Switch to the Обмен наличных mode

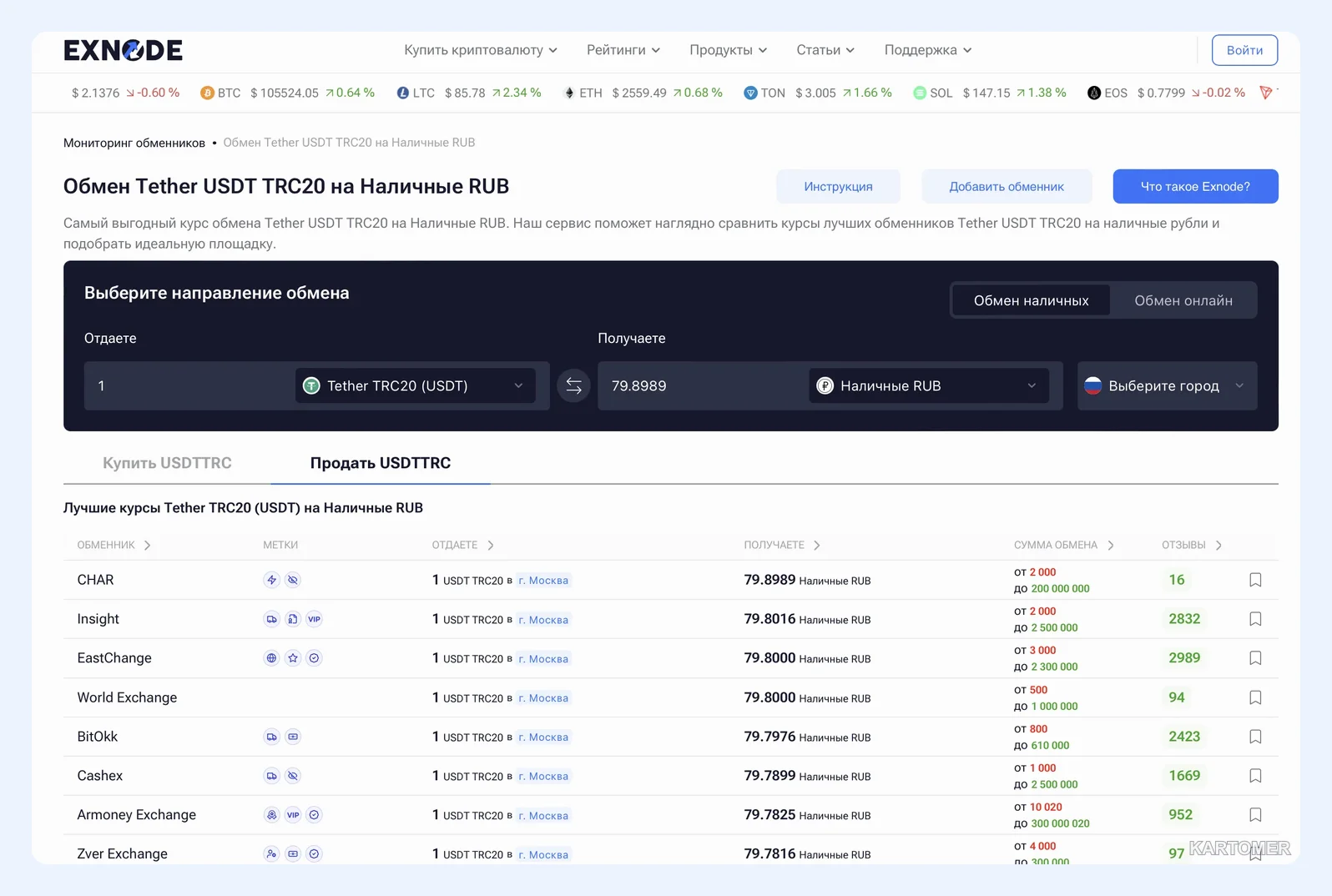(1031, 300)
